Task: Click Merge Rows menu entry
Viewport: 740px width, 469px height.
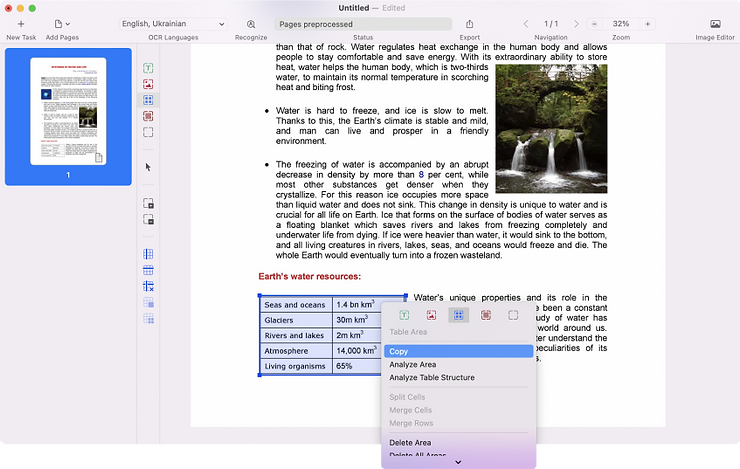Action: pyautogui.click(x=458, y=423)
